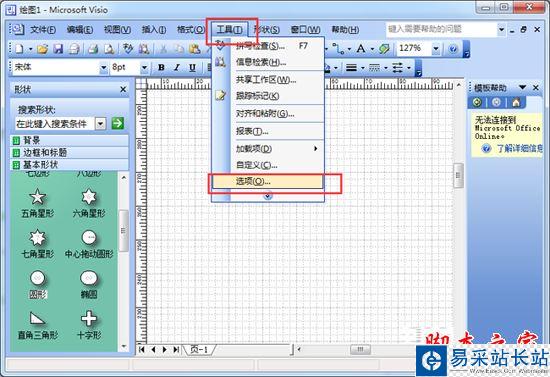Open the 宋体 font name dropdown
The width and height of the screenshot is (550, 377).
tap(103, 67)
